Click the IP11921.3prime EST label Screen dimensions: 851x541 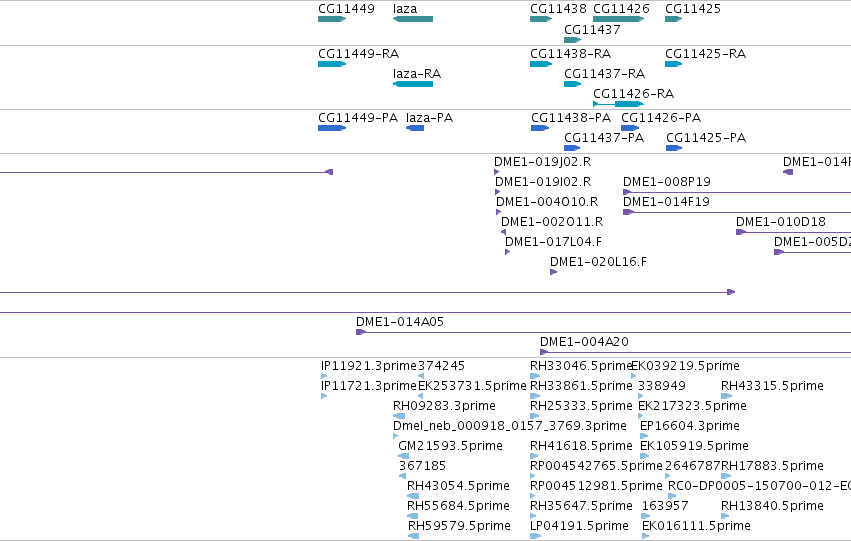pos(369,366)
